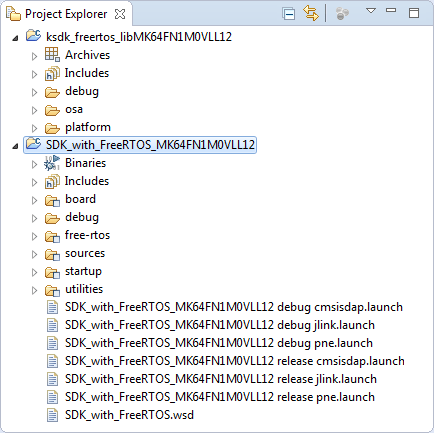
Task: Close the Project Explorer tab
Action: 120,14
